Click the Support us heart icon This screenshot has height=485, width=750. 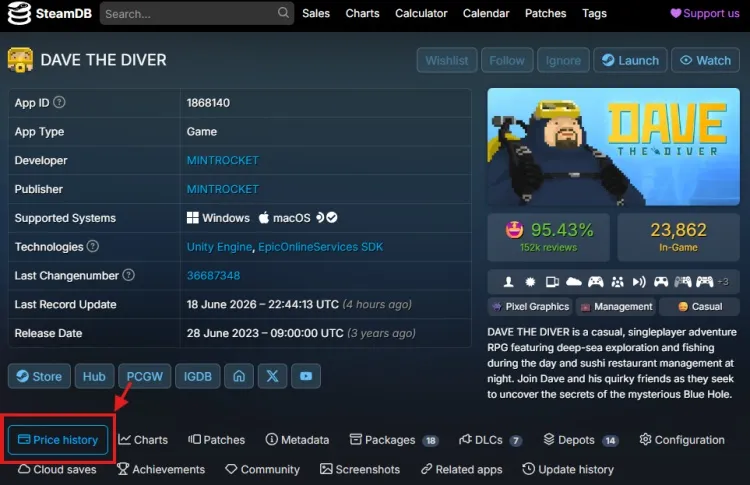tap(675, 13)
